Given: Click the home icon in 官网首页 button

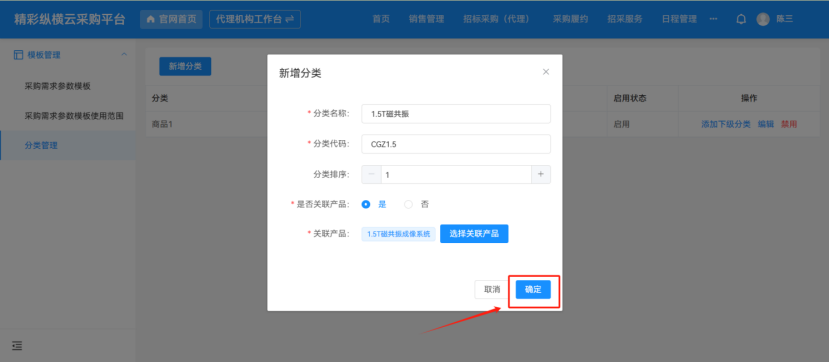Looking at the screenshot, I should pyautogui.click(x=151, y=20).
